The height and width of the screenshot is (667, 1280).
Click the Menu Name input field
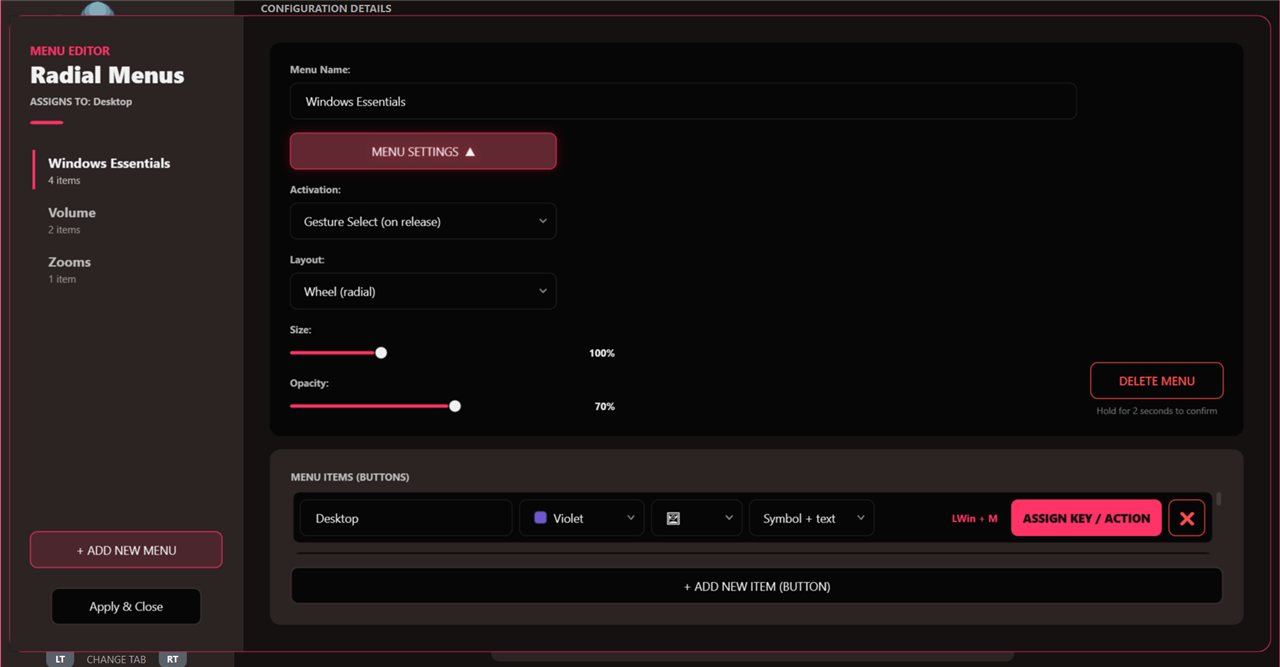coord(683,101)
